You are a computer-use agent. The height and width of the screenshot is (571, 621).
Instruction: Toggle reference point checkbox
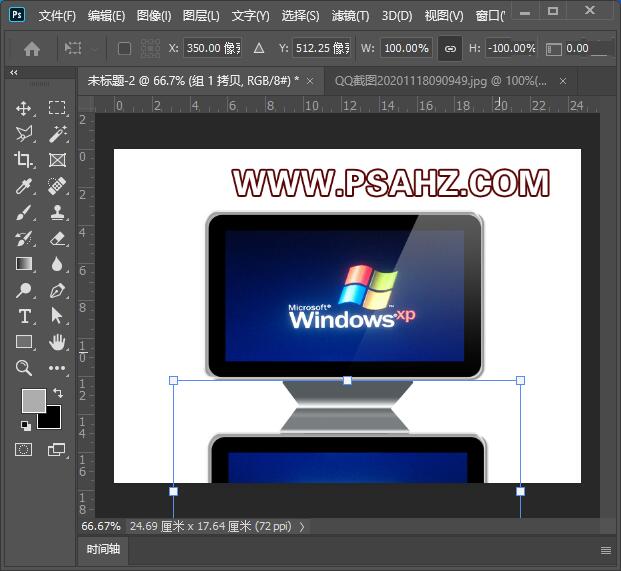tap(124, 49)
